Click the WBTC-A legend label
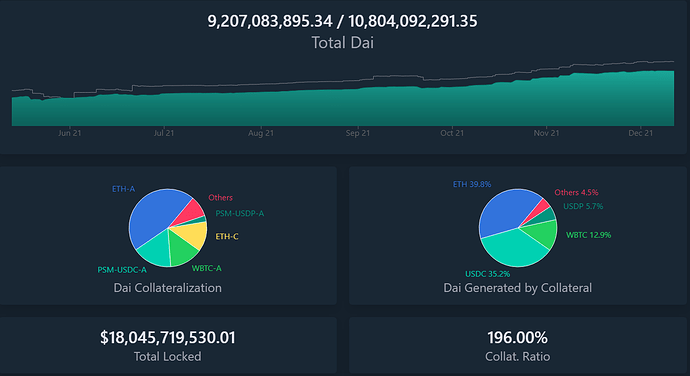Viewport: 690px width, 376px height. [206, 268]
